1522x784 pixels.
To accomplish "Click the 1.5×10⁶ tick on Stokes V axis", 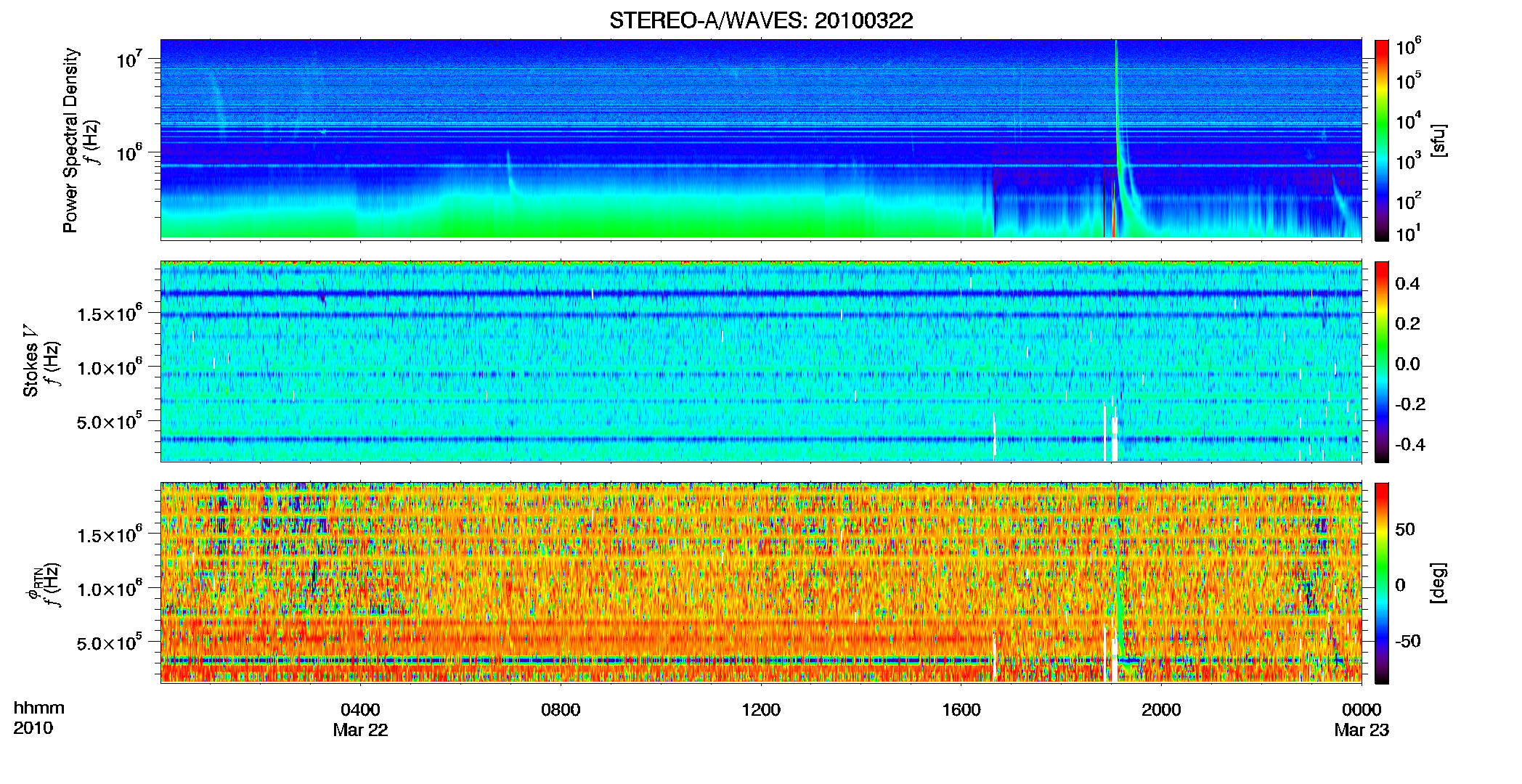I will [x=110, y=314].
